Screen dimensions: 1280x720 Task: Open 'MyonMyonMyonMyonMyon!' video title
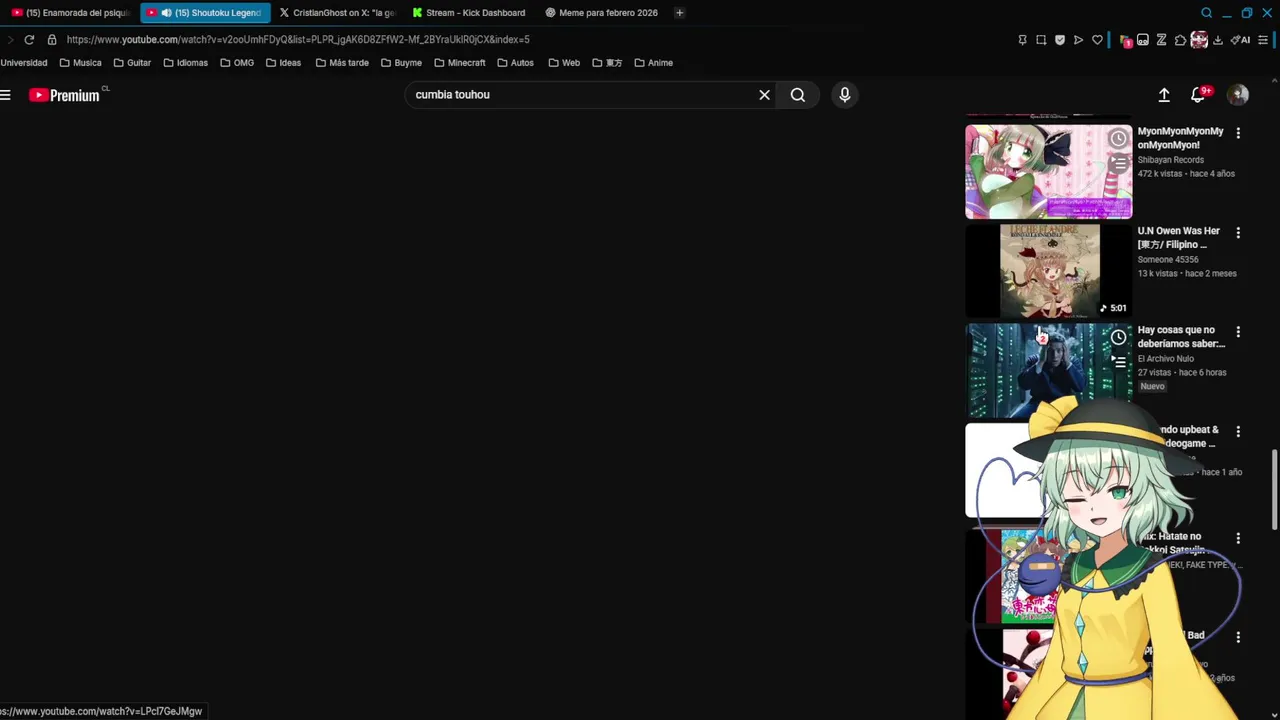[x=1180, y=138]
